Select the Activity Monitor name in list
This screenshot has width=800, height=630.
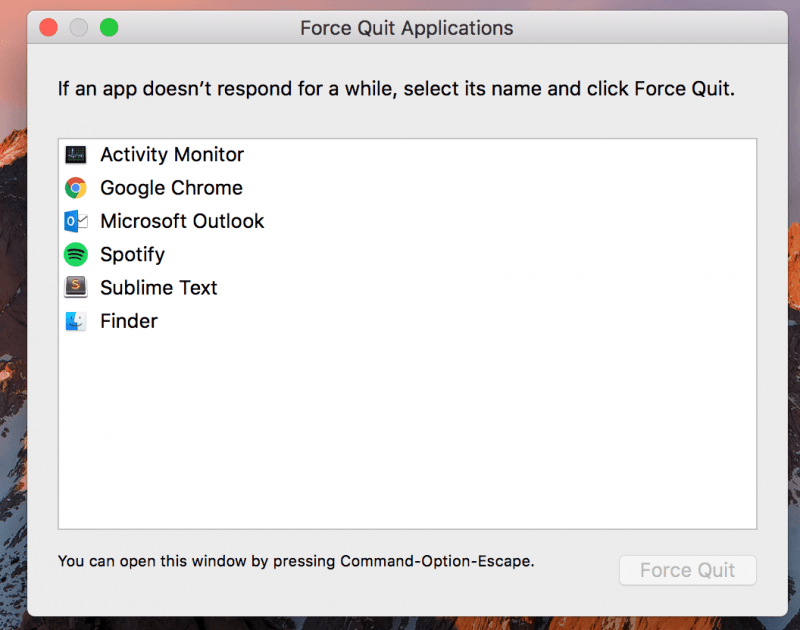coord(172,155)
